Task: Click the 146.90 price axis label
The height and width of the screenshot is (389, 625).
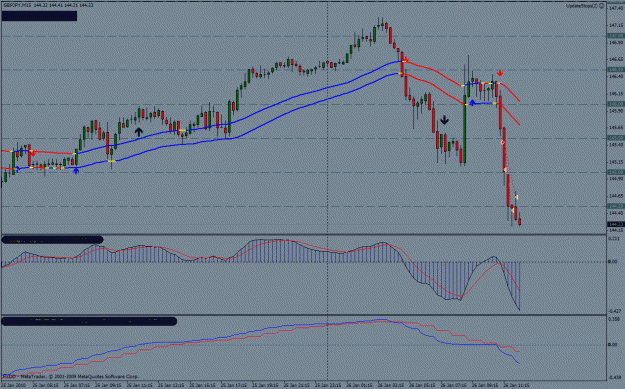Action: (616, 42)
